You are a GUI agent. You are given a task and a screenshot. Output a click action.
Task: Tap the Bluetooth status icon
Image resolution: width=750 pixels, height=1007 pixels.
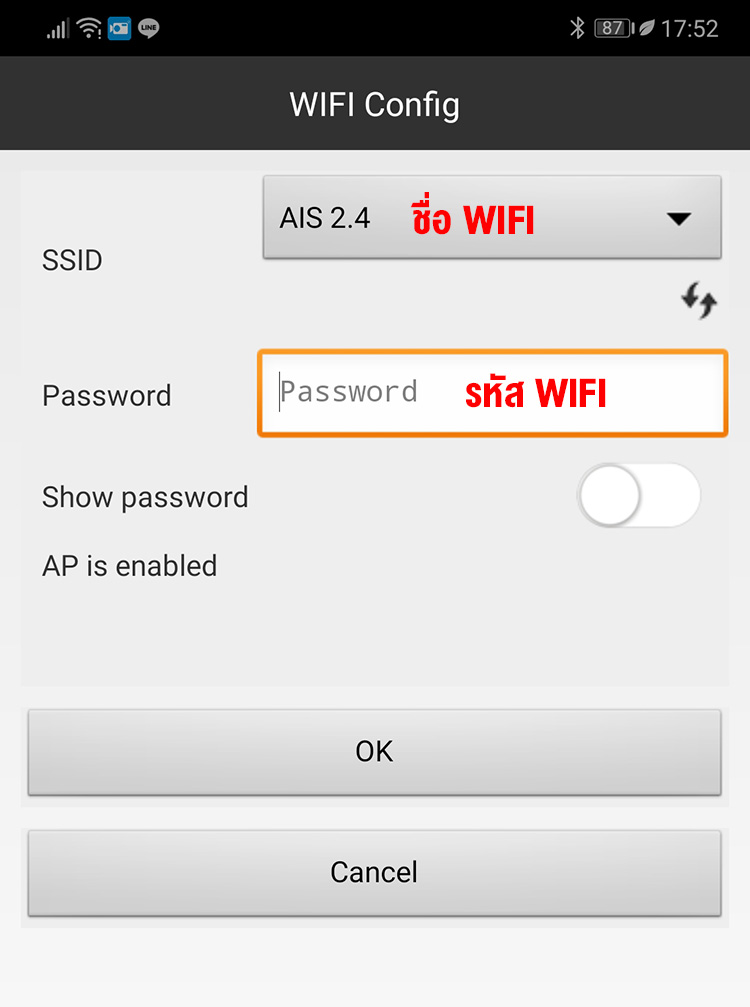pos(577,29)
